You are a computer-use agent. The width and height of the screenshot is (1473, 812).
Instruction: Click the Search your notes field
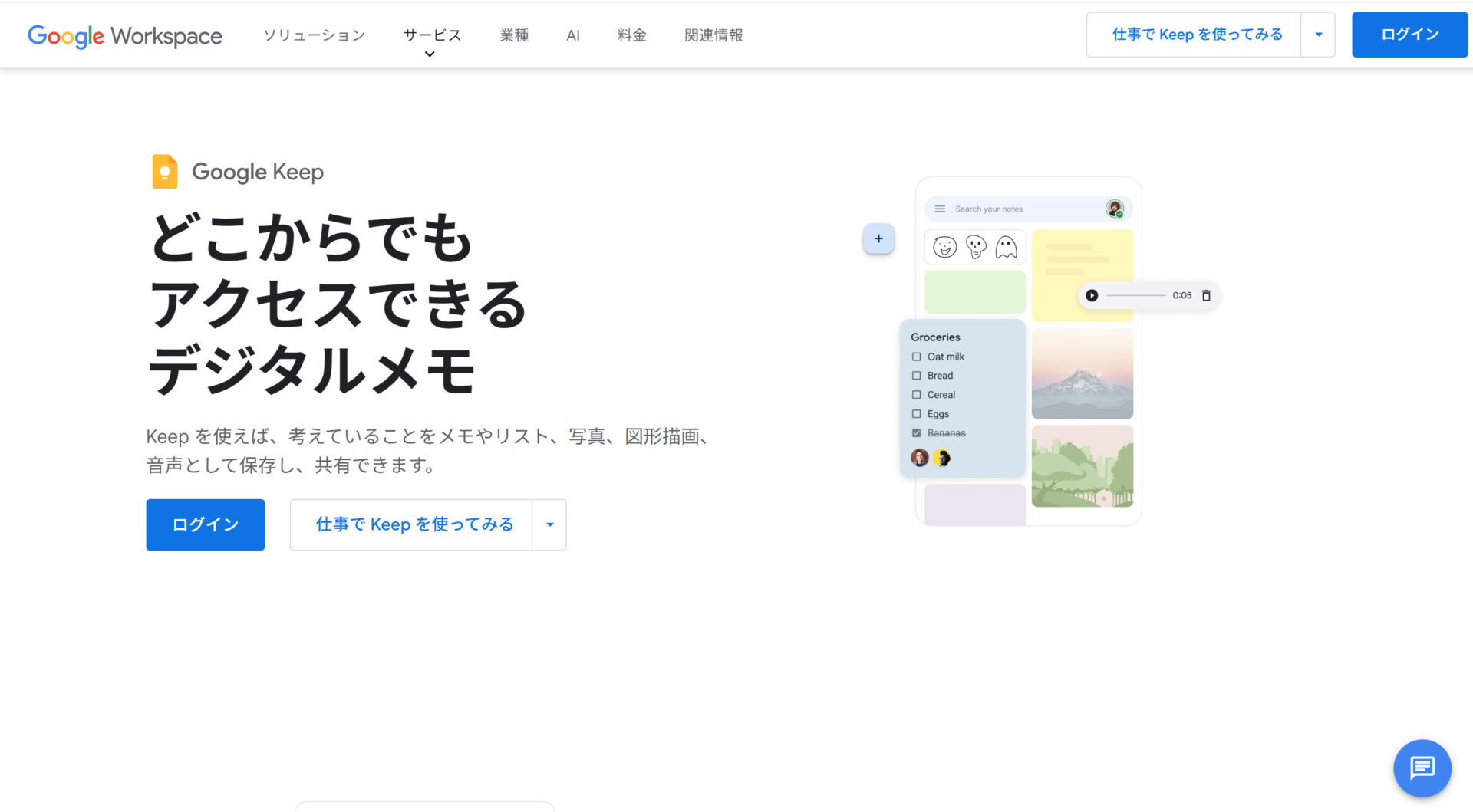click(x=997, y=208)
